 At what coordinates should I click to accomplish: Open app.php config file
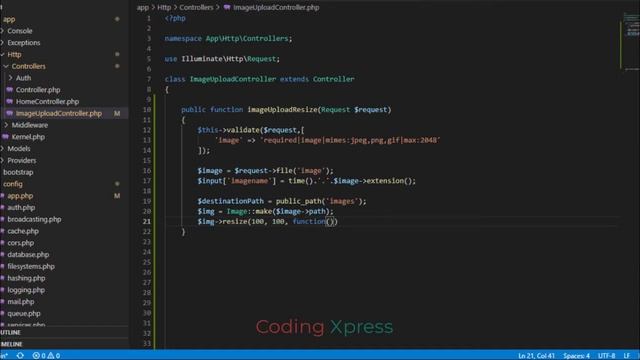coord(20,196)
